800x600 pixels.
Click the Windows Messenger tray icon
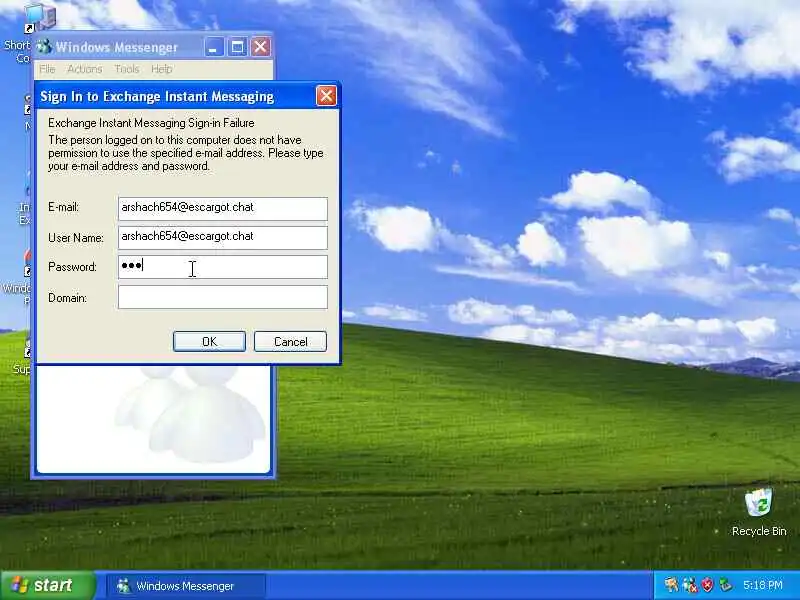tap(690, 585)
